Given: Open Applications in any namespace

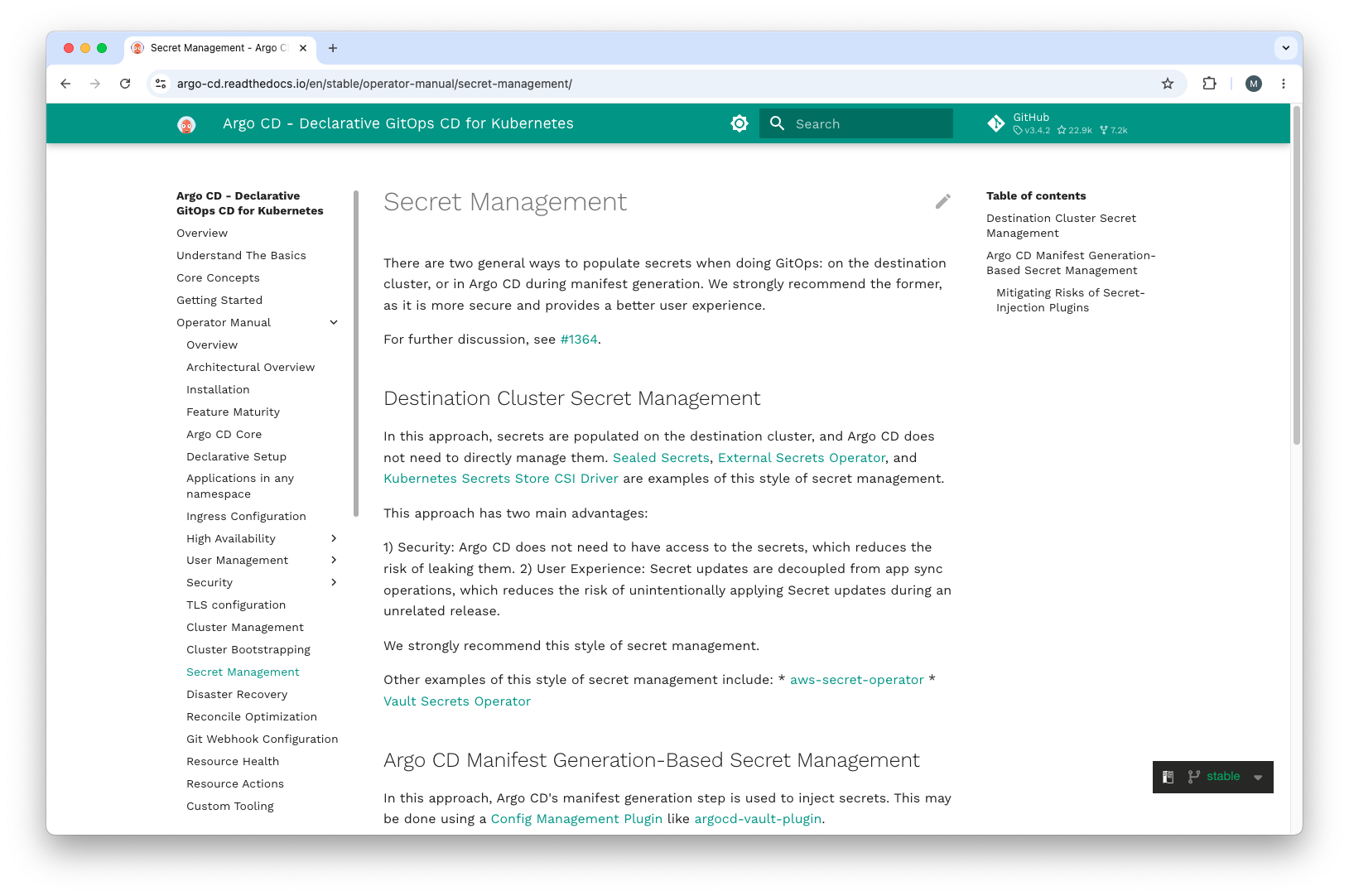Looking at the screenshot, I should (240, 486).
